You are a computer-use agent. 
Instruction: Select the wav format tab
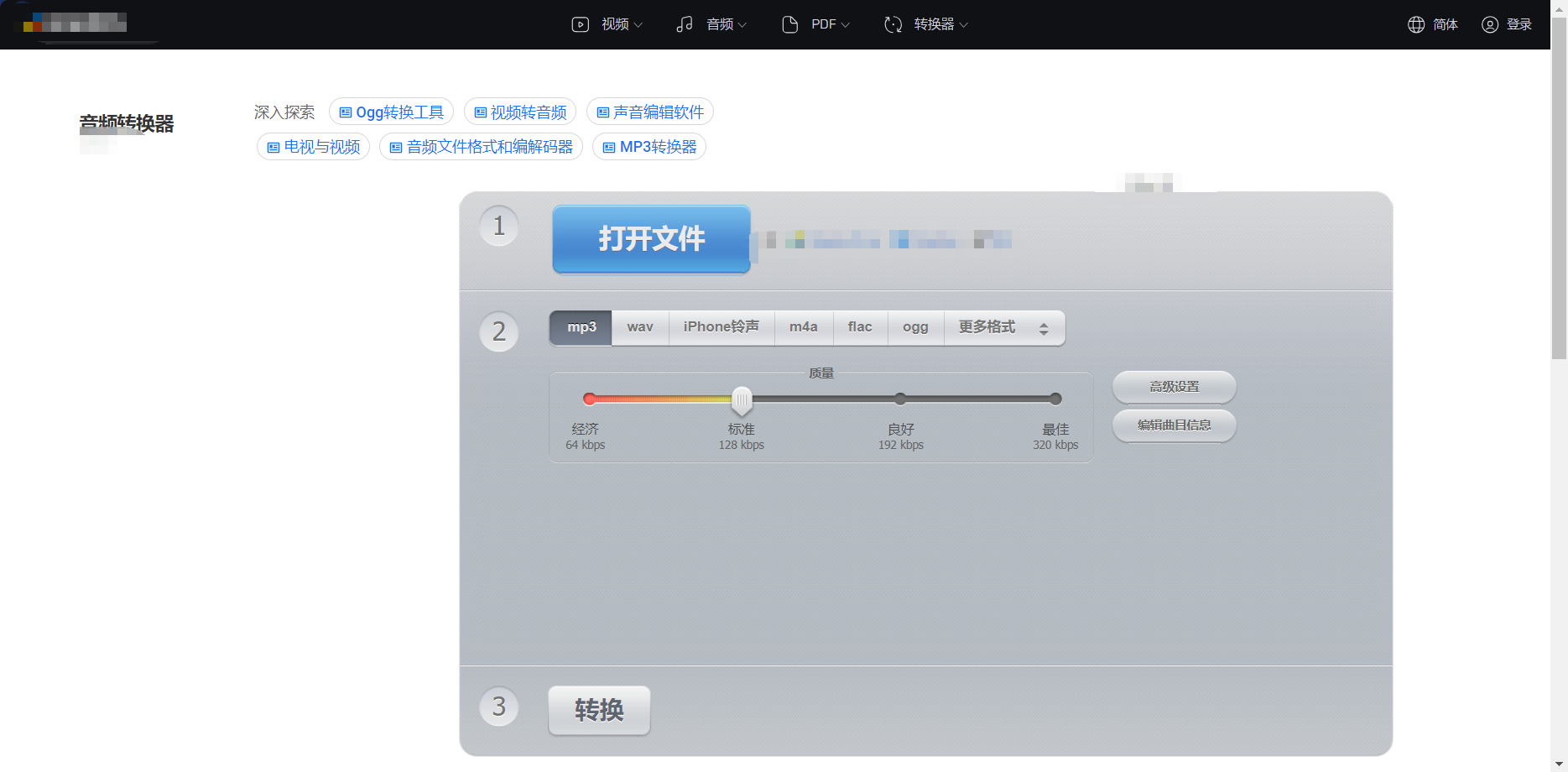click(x=640, y=327)
